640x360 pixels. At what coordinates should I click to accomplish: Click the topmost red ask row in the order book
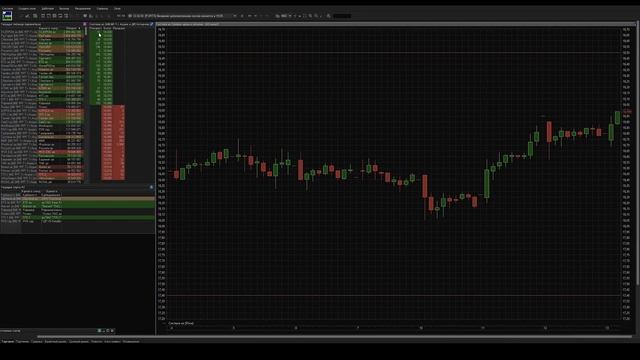click(x=113, y=107)
